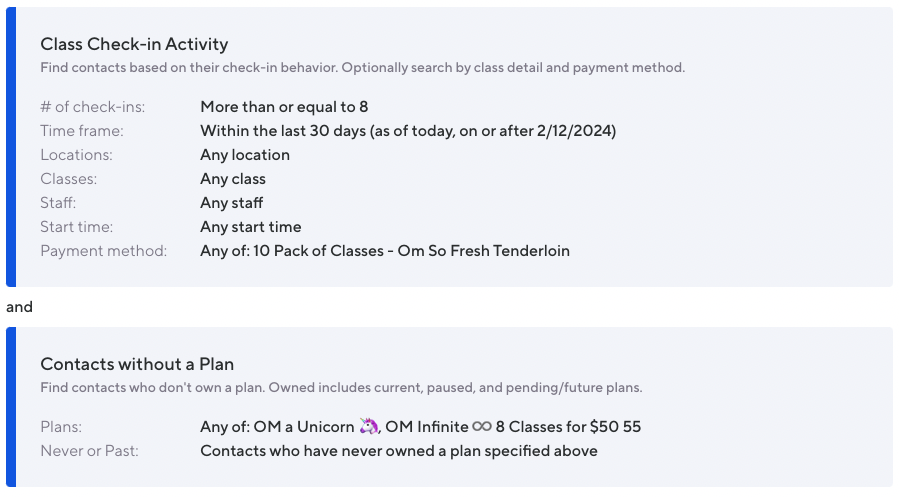
Task: Click the blue bar beside Class Check-in Activity
Action: point(11,147)
